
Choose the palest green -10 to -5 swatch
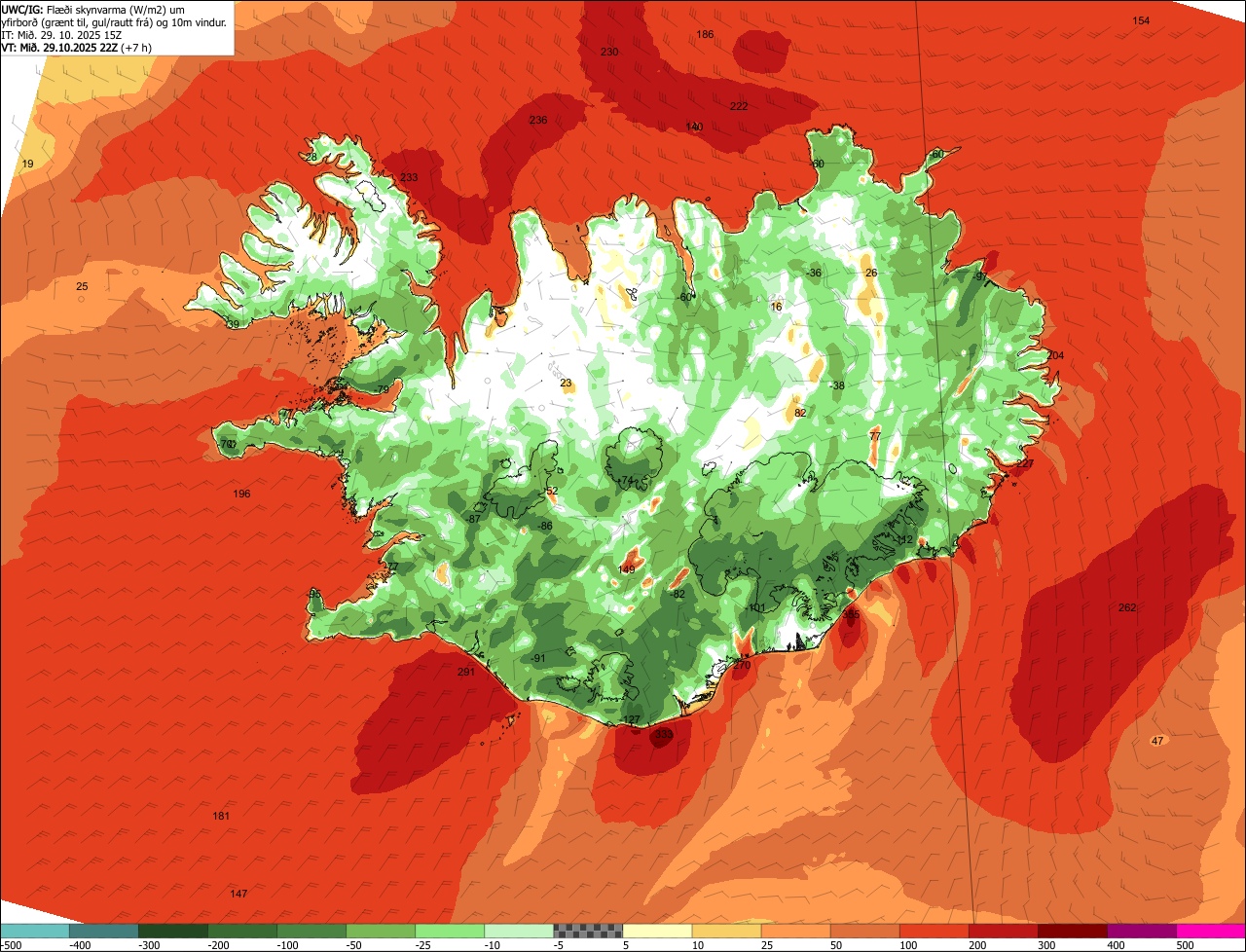tap(519, 931)
